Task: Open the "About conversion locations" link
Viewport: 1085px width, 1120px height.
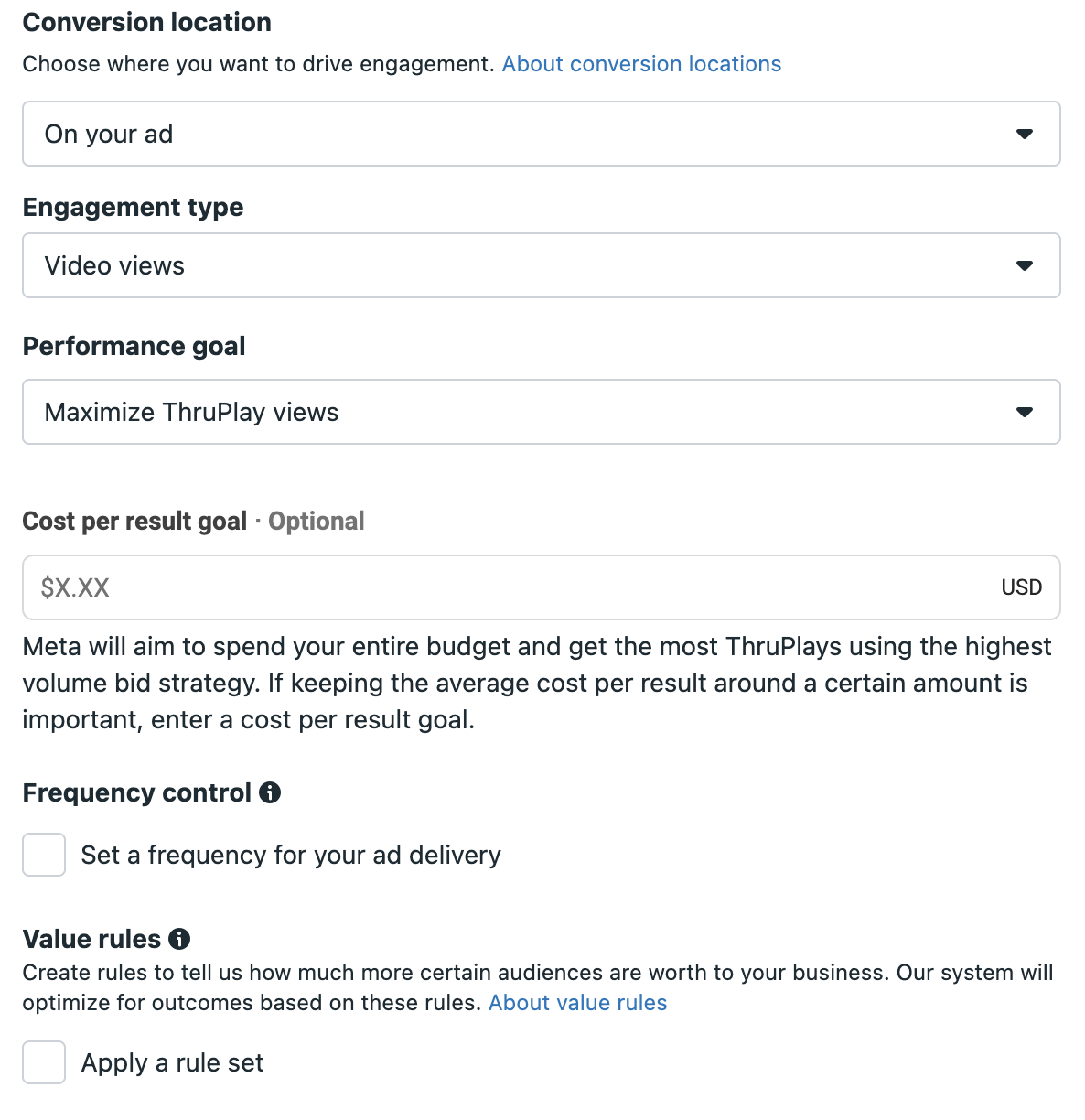Action: coord(641,64)
